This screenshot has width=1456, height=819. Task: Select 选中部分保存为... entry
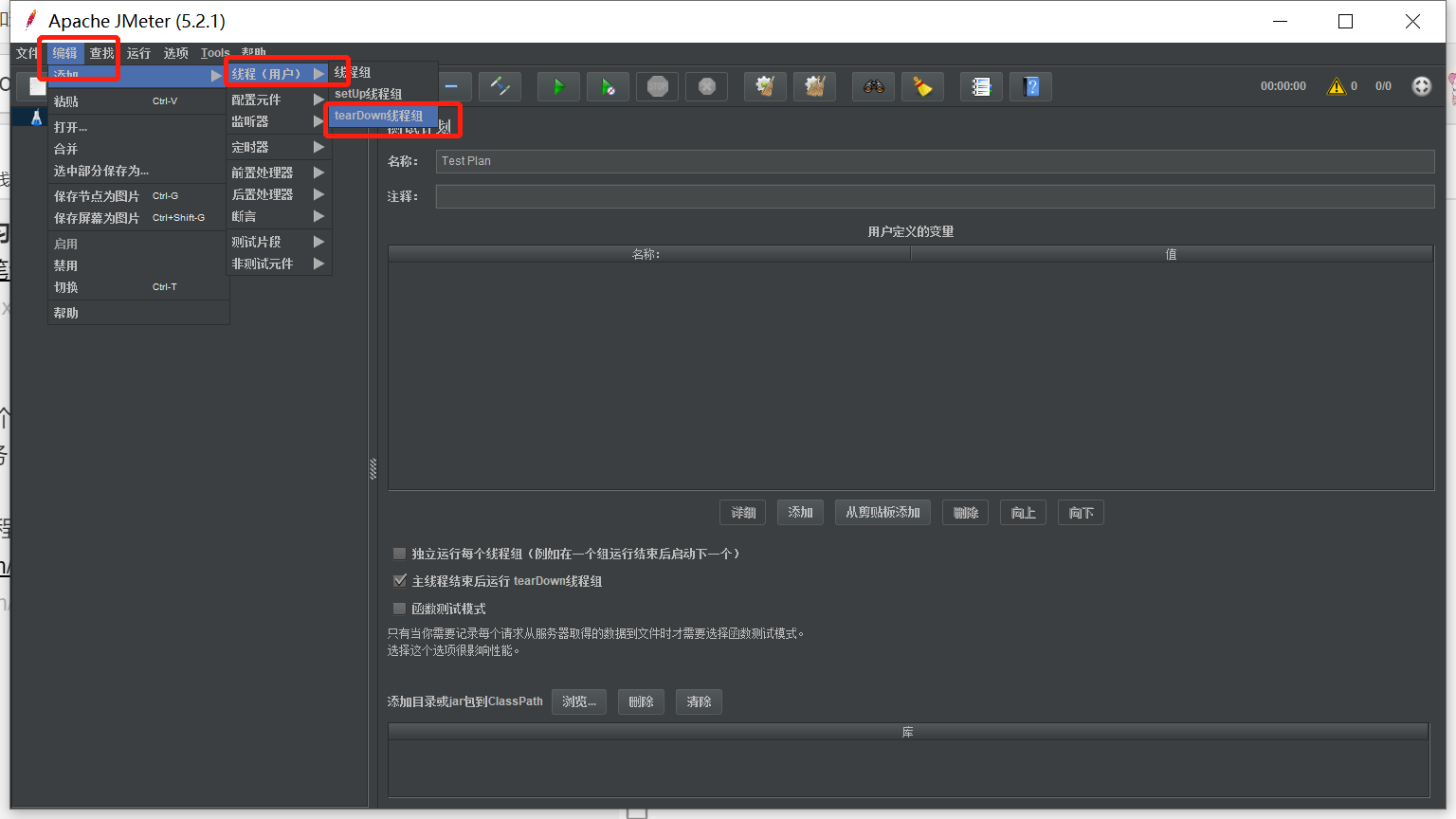(x=138, y=171)
